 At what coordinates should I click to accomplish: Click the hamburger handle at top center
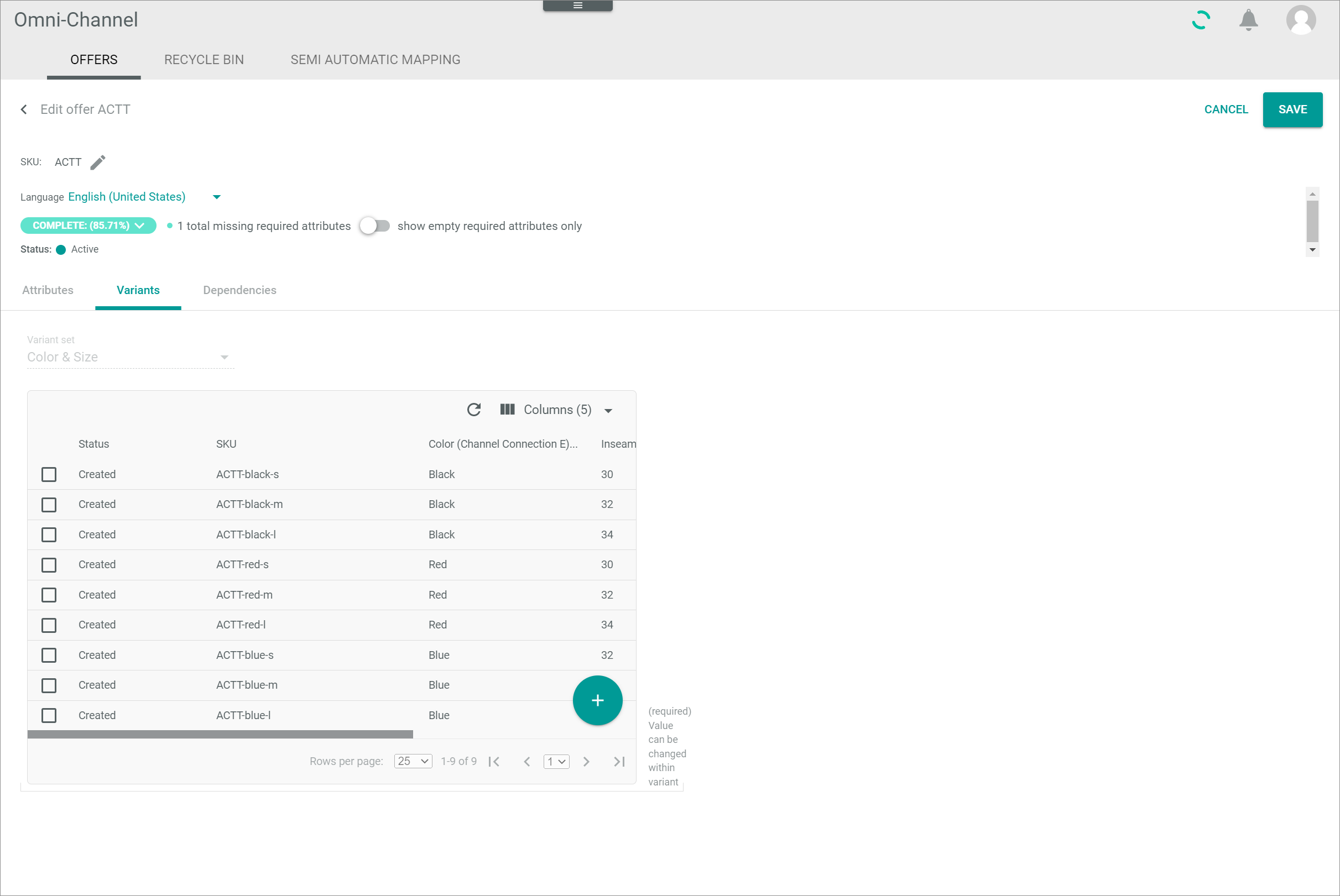click(577, 6)
